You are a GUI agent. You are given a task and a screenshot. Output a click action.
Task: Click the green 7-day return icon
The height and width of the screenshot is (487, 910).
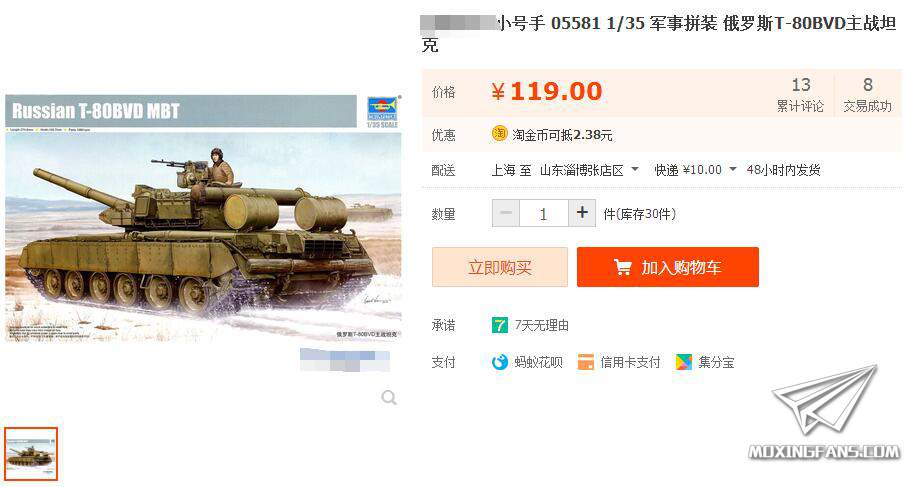499,325
